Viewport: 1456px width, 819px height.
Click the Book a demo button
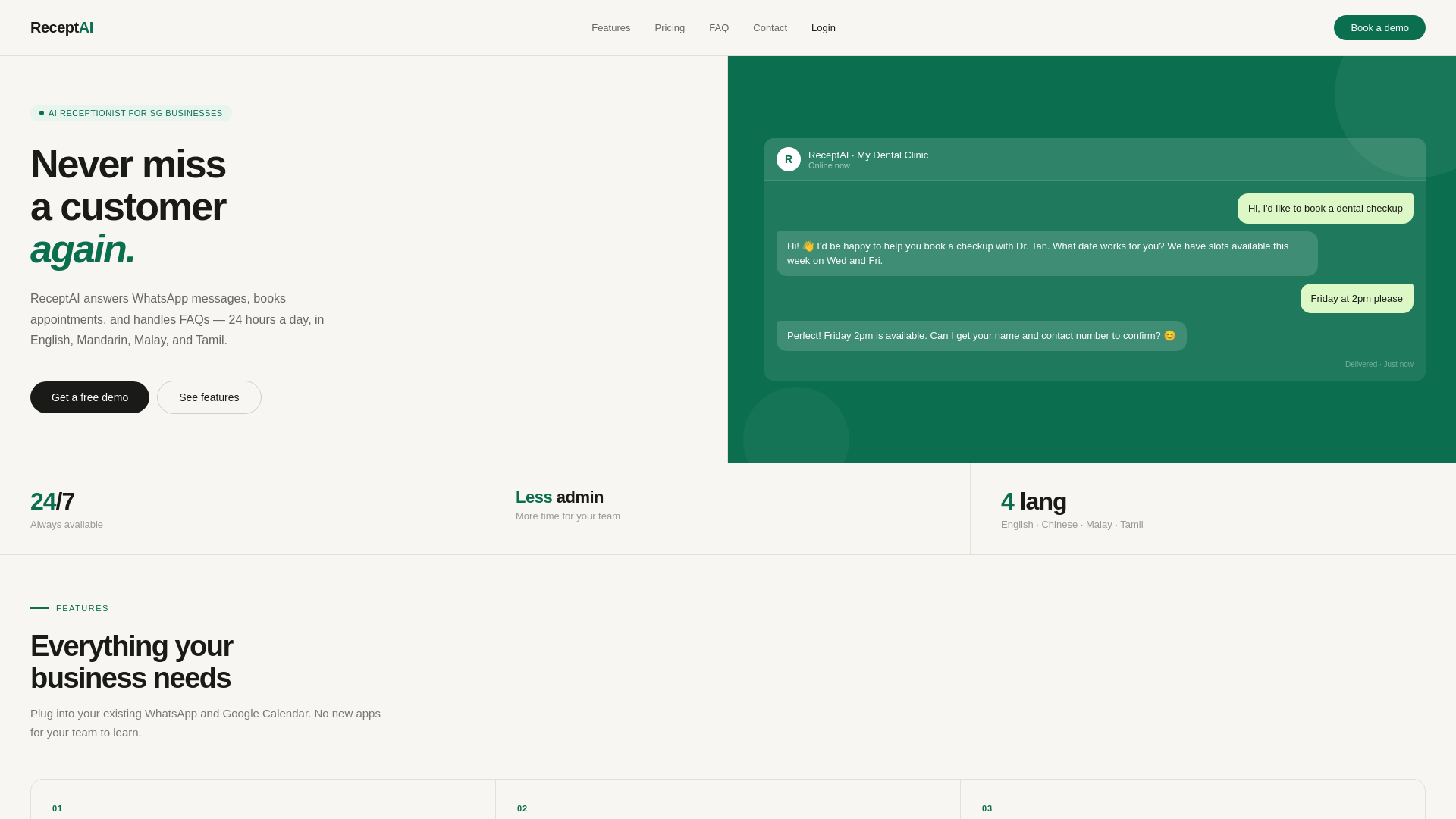tap(1379, 28)
